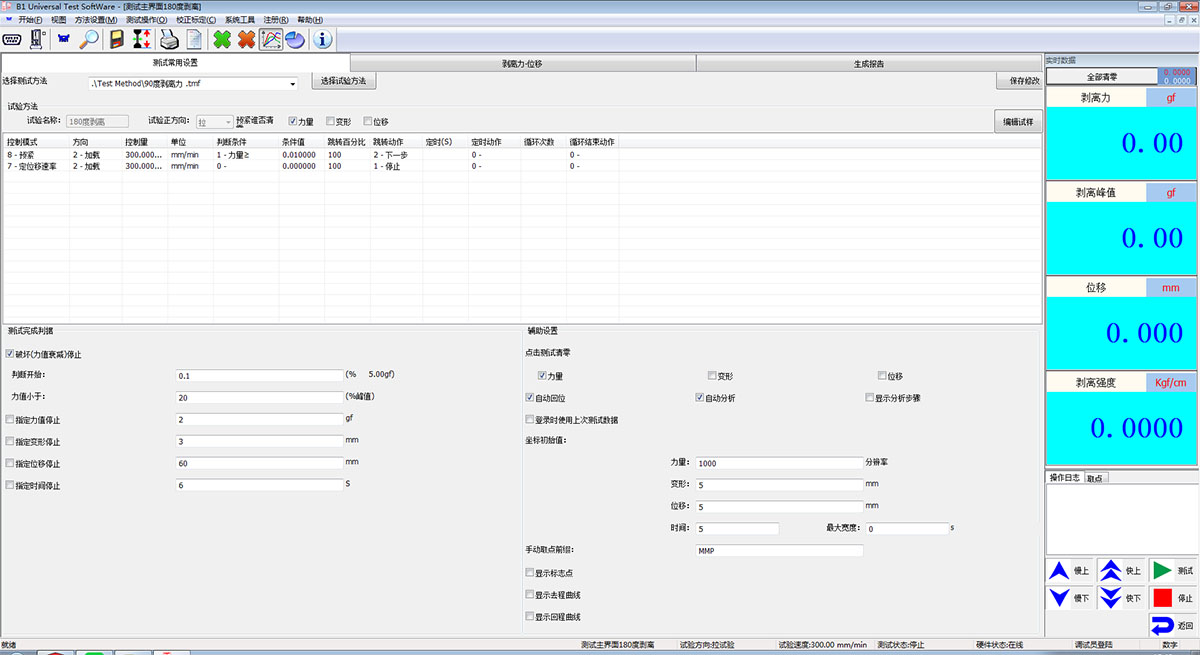Open the 帮助(H) menu
The image size is (1200, 655).
click(310, 20)
